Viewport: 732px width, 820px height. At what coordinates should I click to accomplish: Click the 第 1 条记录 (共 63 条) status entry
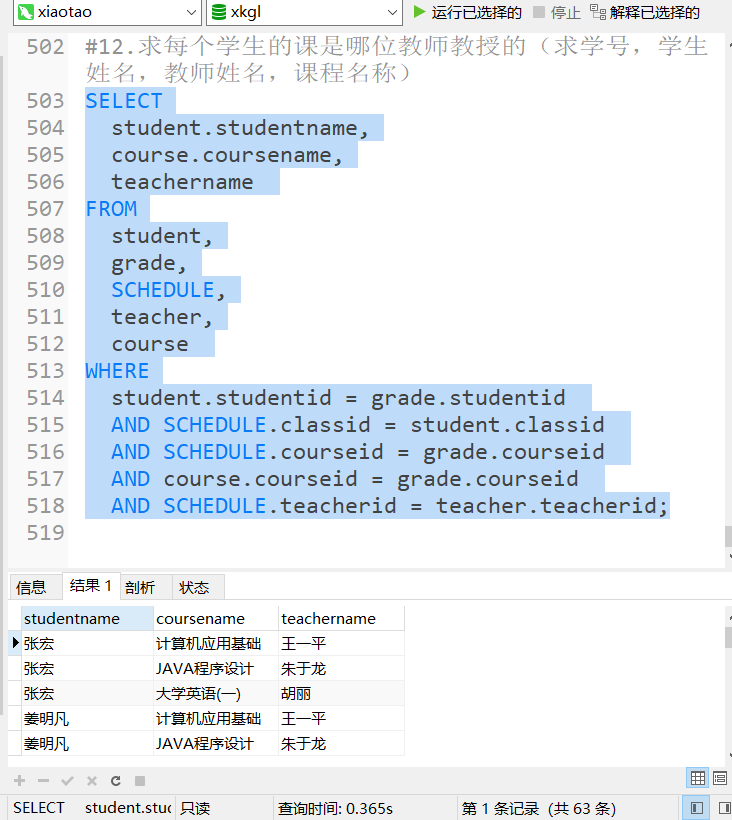539,808
